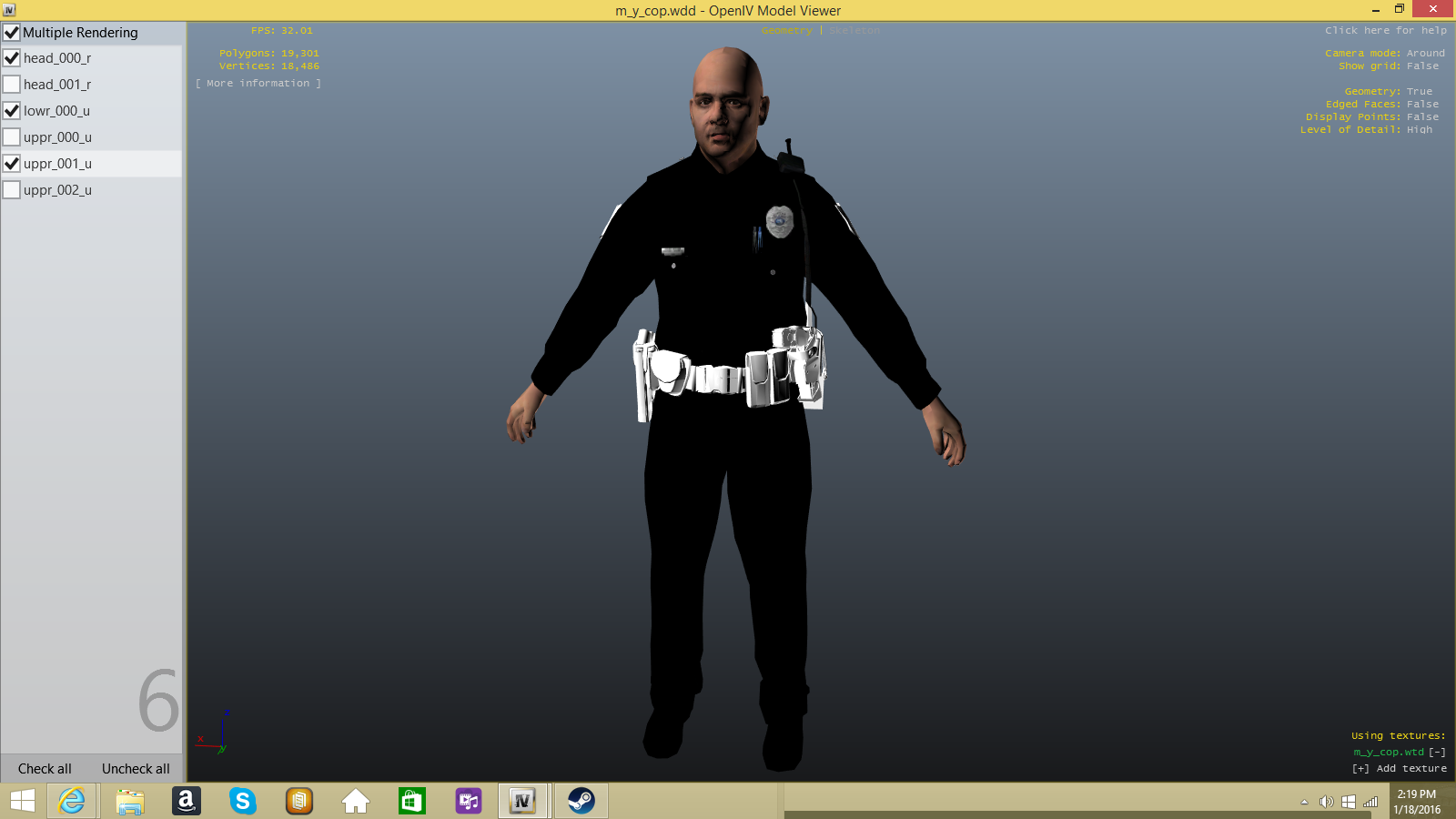Expand the More information section
1456x819 pixels.
(x=258, y=83)
